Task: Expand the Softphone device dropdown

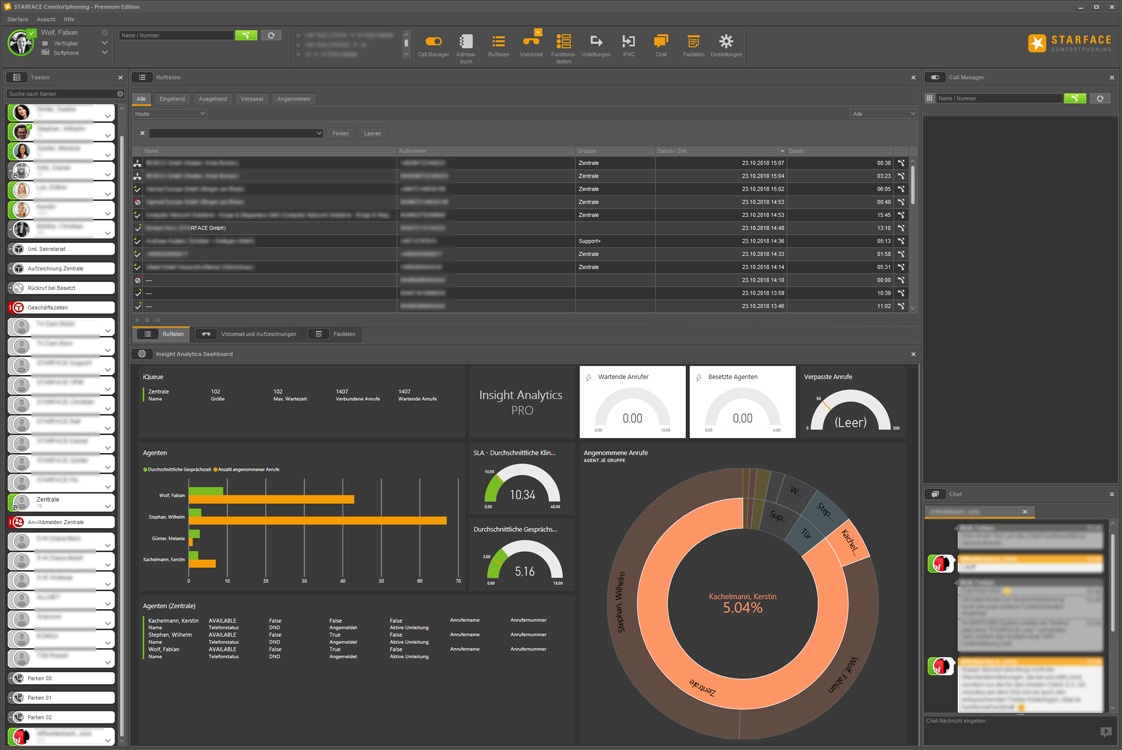Action: (x=104, y=52)
